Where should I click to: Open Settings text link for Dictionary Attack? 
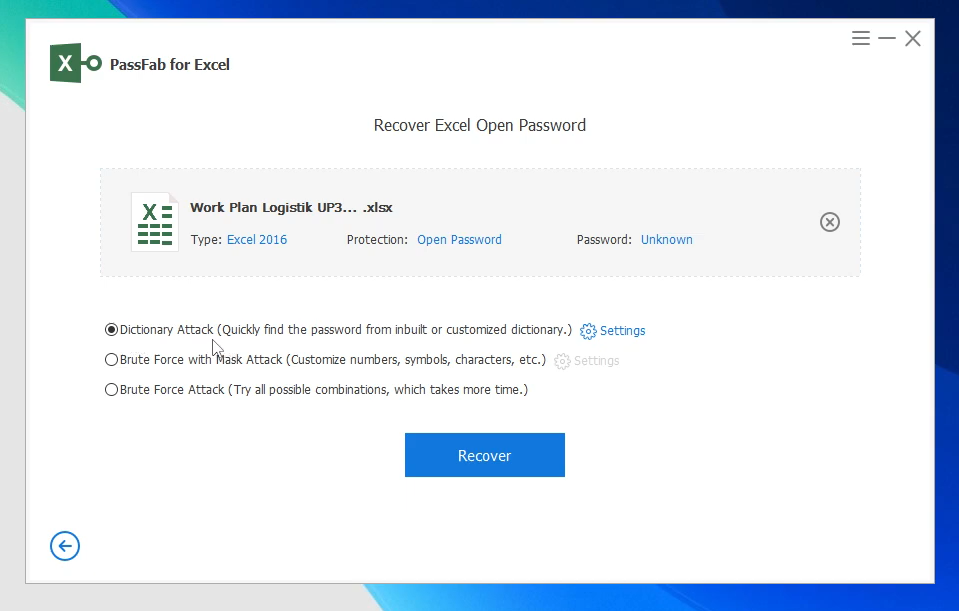point(622,331)
